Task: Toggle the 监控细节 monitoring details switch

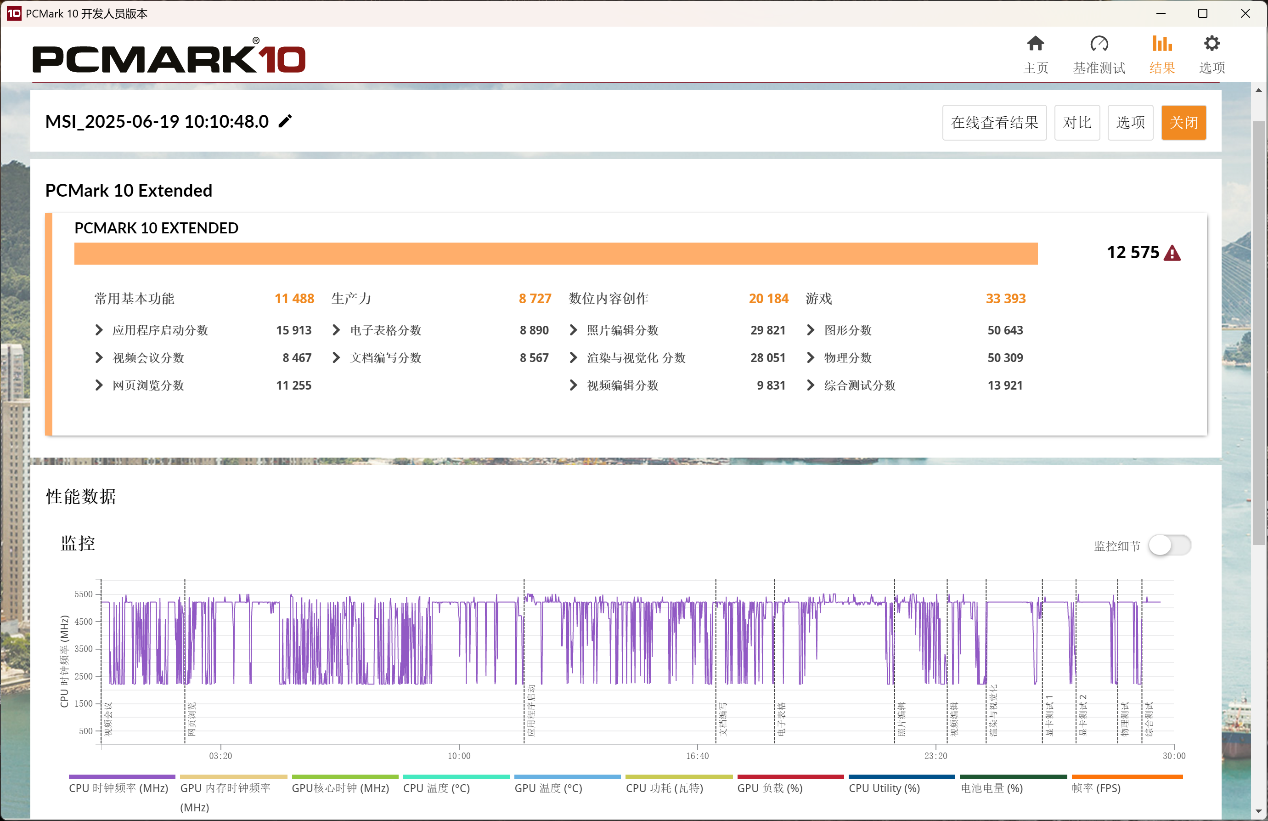Action: [x=1169, y=545]
